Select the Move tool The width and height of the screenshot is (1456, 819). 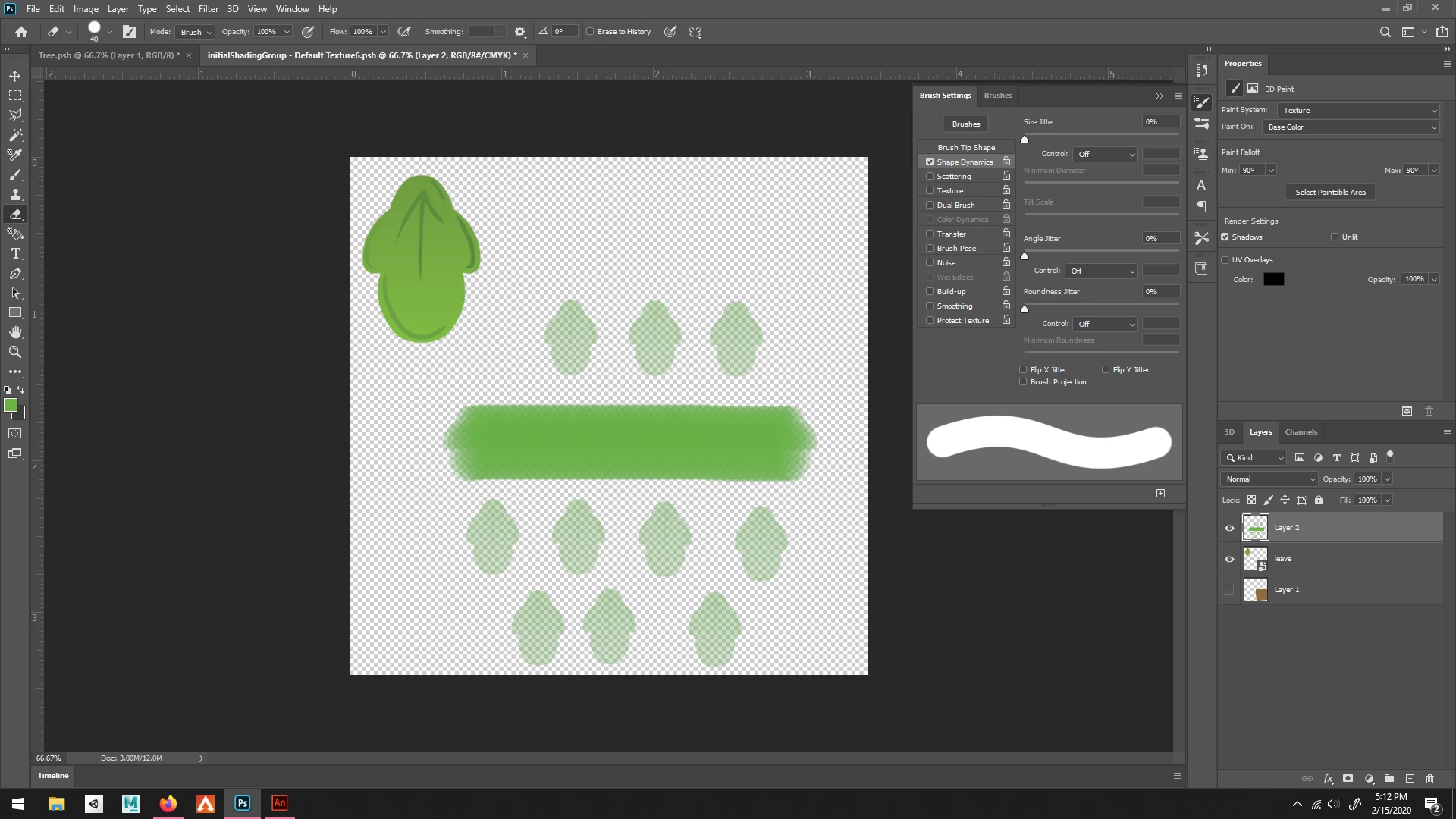(15, 76)
